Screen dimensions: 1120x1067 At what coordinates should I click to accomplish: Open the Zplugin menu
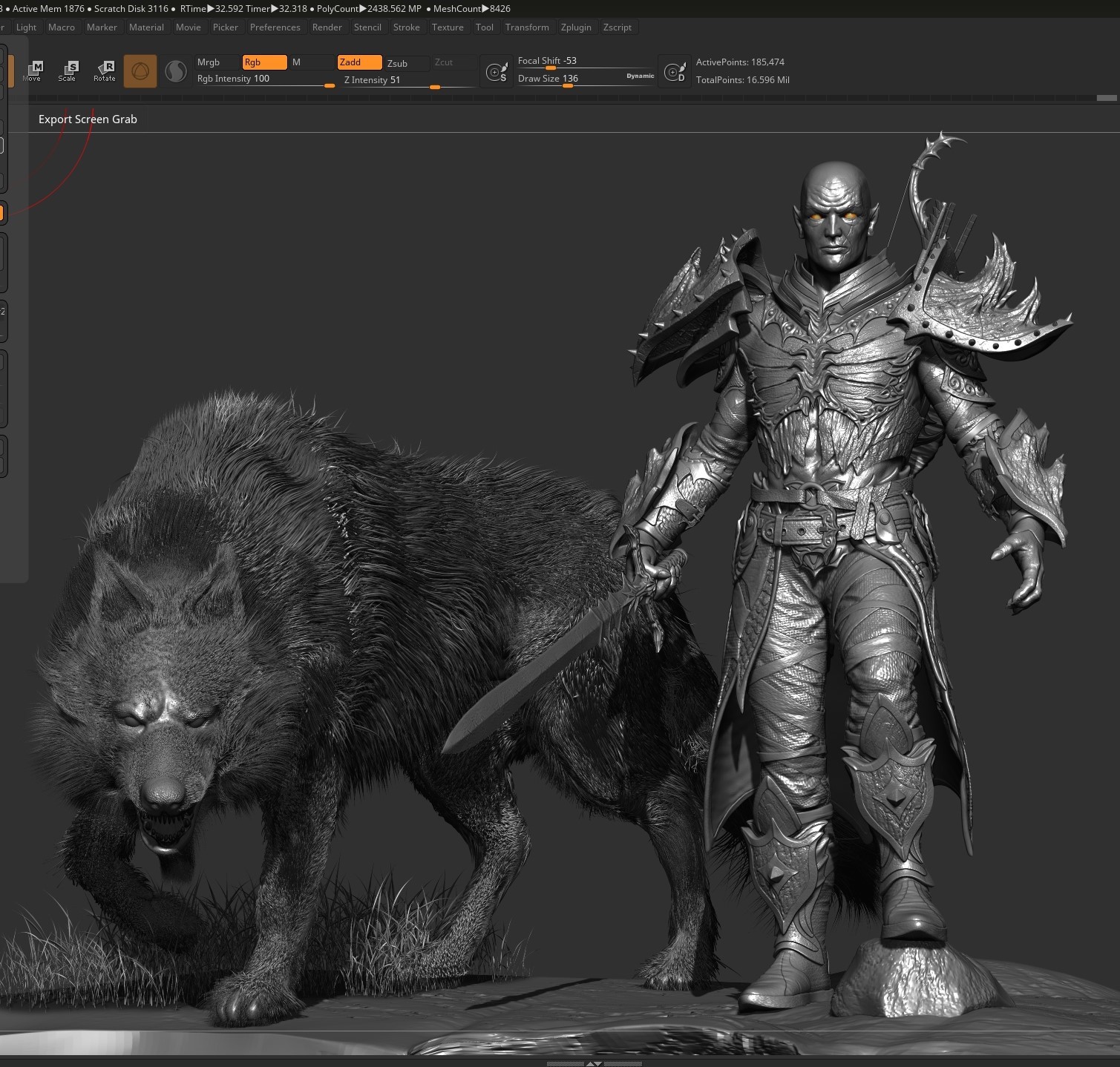tap(577, 27)
